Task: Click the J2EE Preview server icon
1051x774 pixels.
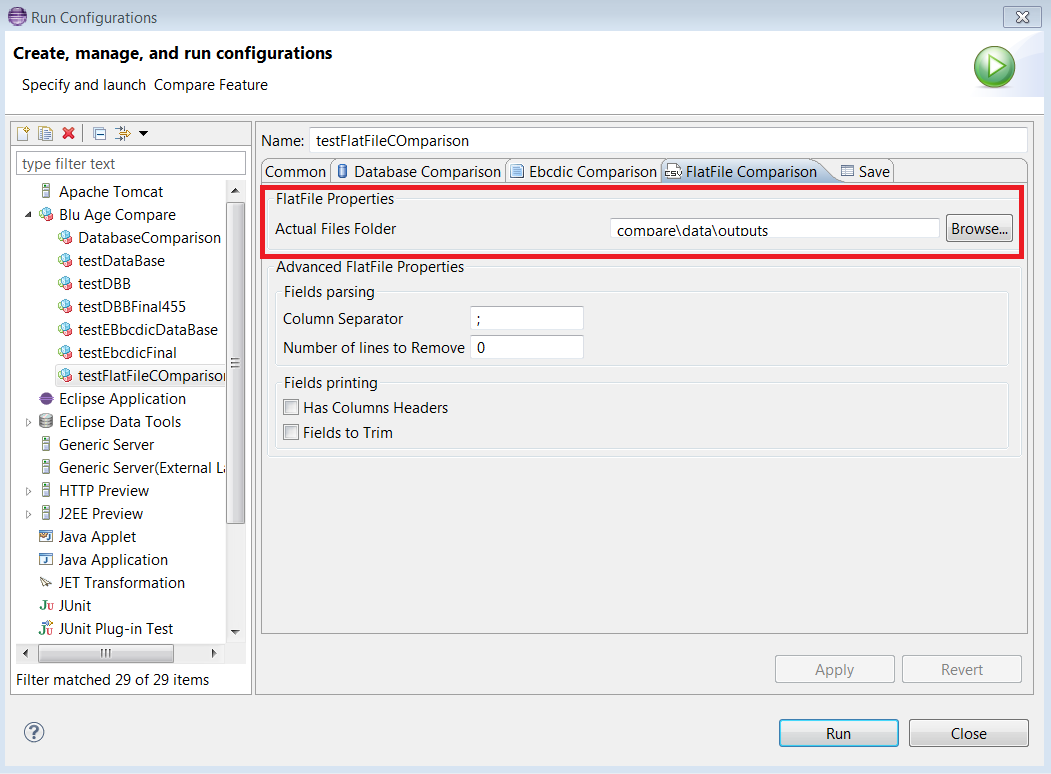Action: click(x=46, y=513)
